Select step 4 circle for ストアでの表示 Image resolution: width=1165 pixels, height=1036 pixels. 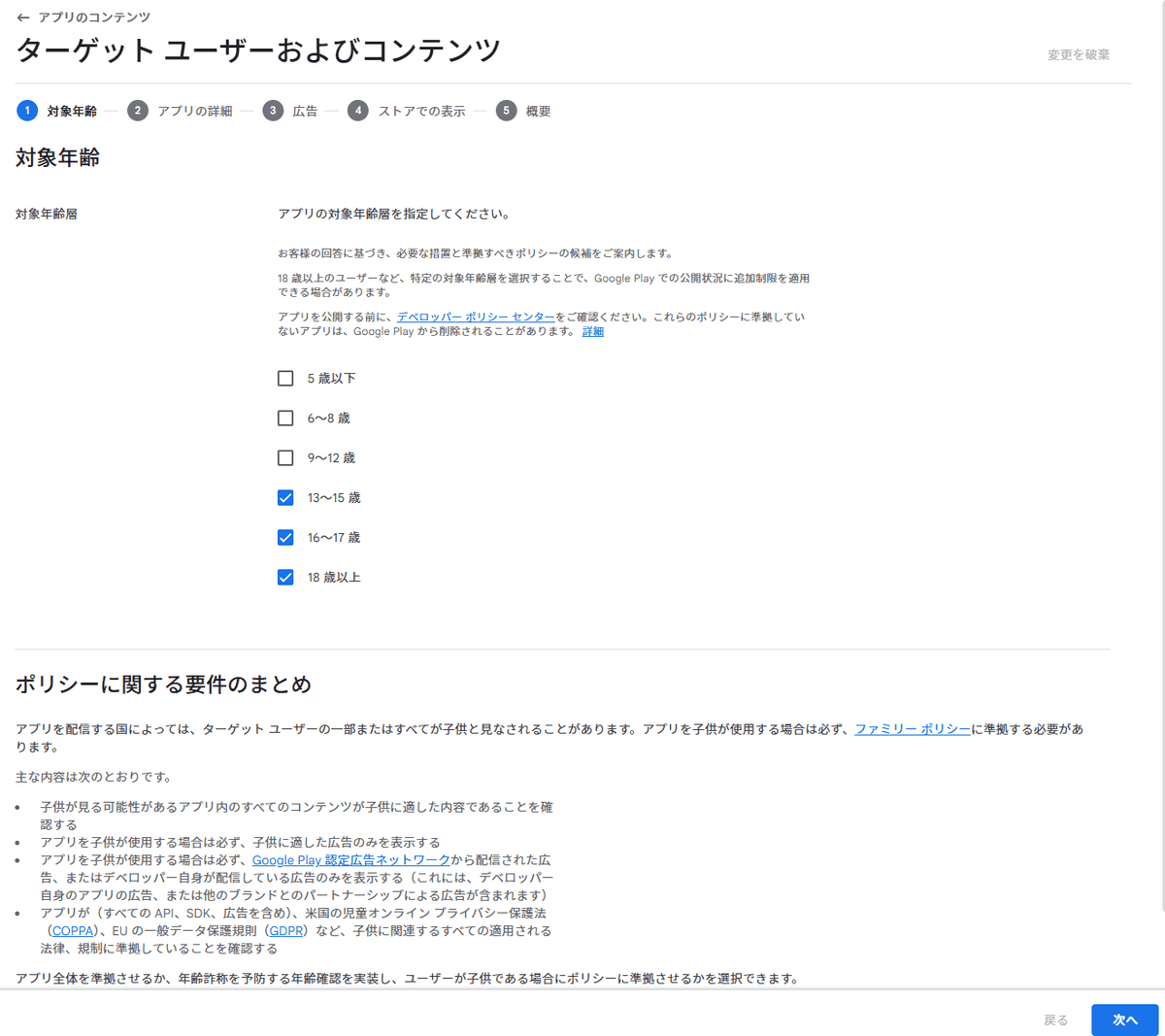(358, 111)
